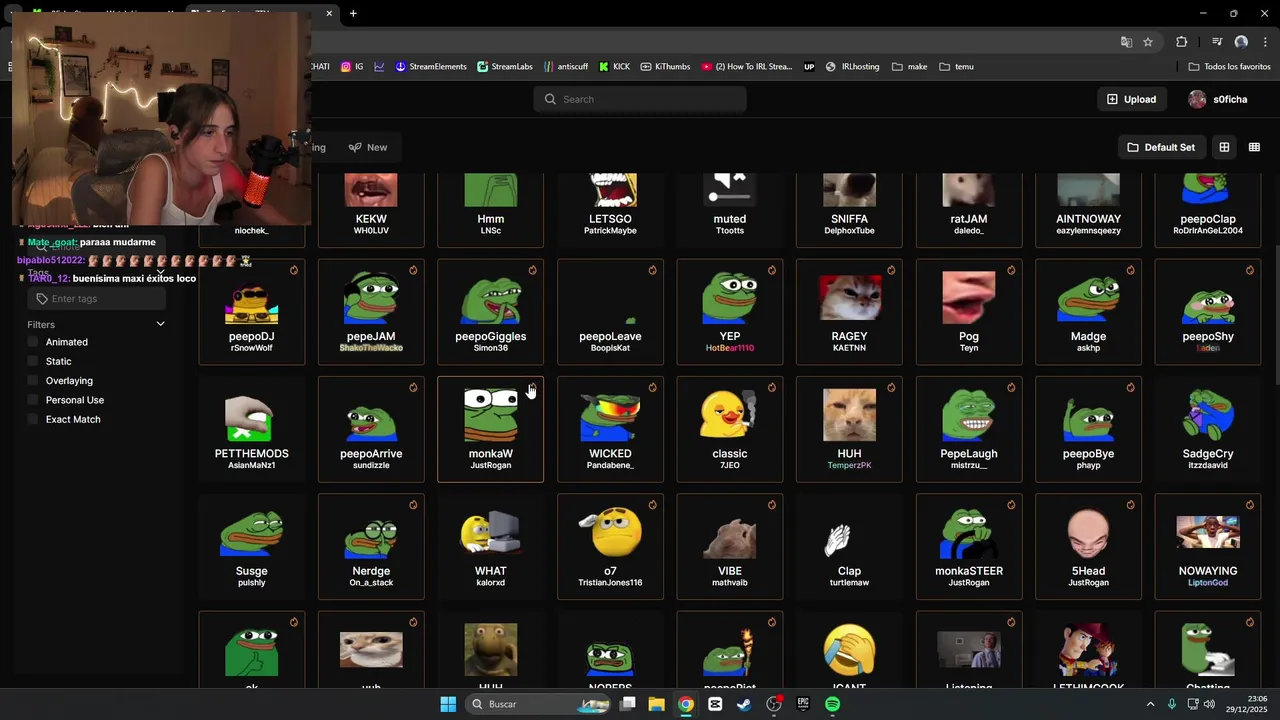The image size is (1280, 720).
Task: Open the s0ficha account menu
Action: click(x=1217, y=99)
